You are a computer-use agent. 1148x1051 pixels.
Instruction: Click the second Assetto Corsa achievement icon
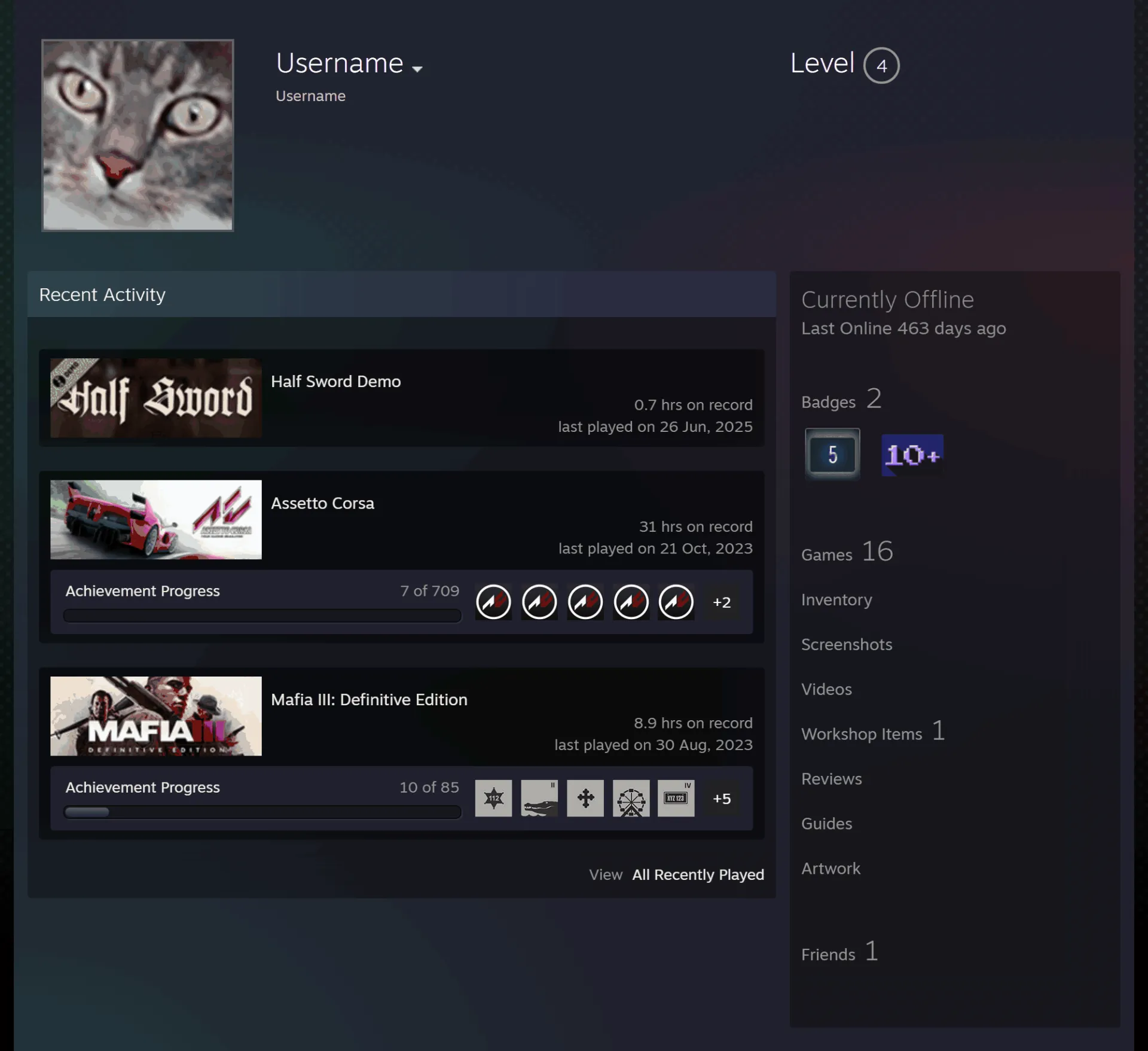point(539,602)
